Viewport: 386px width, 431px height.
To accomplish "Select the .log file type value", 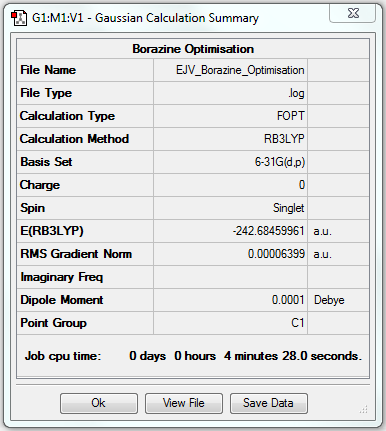I will (x=296, y=93).
